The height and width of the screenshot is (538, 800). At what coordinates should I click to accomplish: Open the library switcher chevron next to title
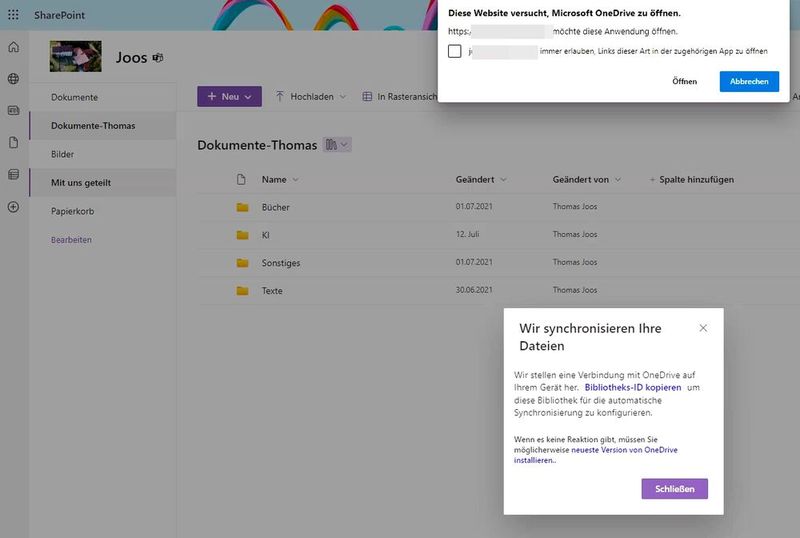[x=344, y=145]
